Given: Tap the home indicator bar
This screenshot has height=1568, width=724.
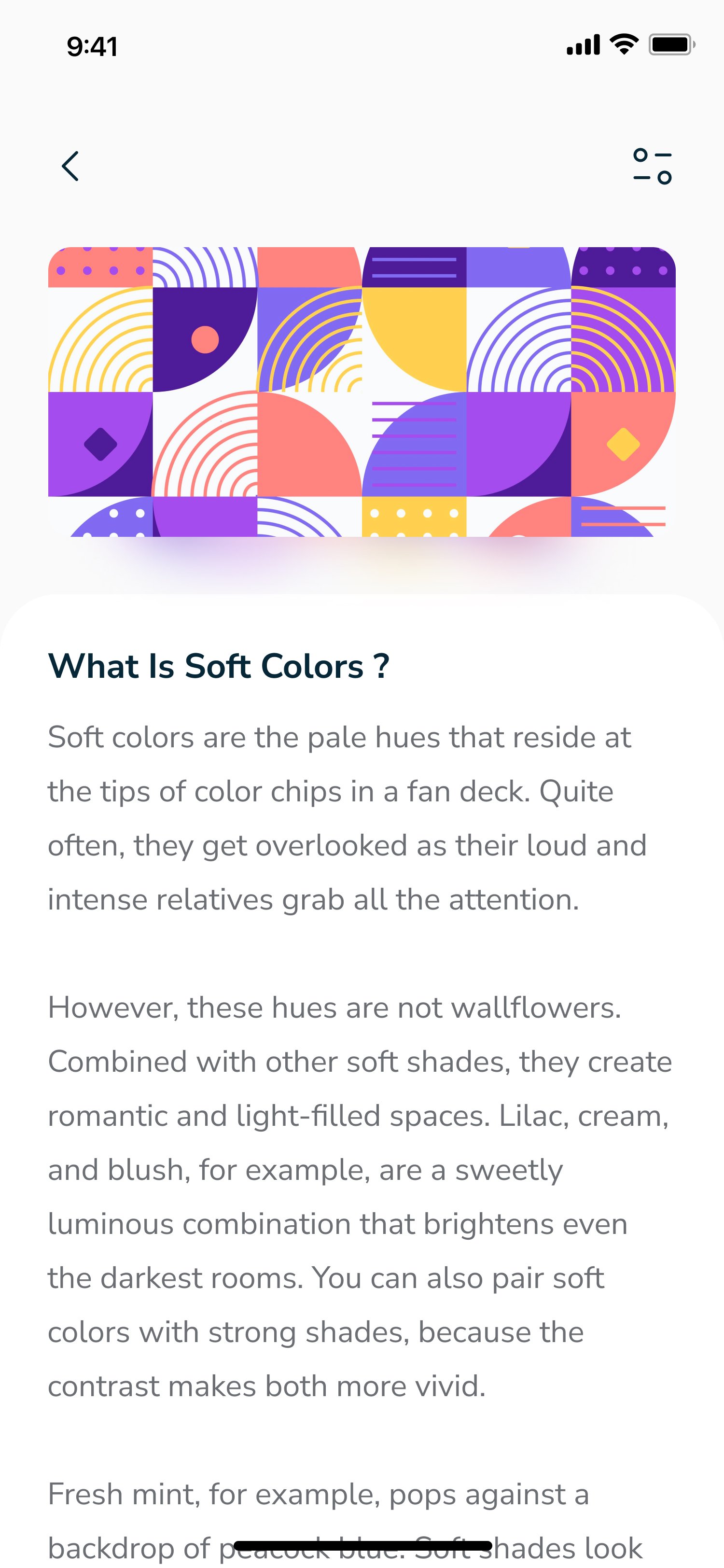Looking at the screenshot, I should [x=362, y=1545].
